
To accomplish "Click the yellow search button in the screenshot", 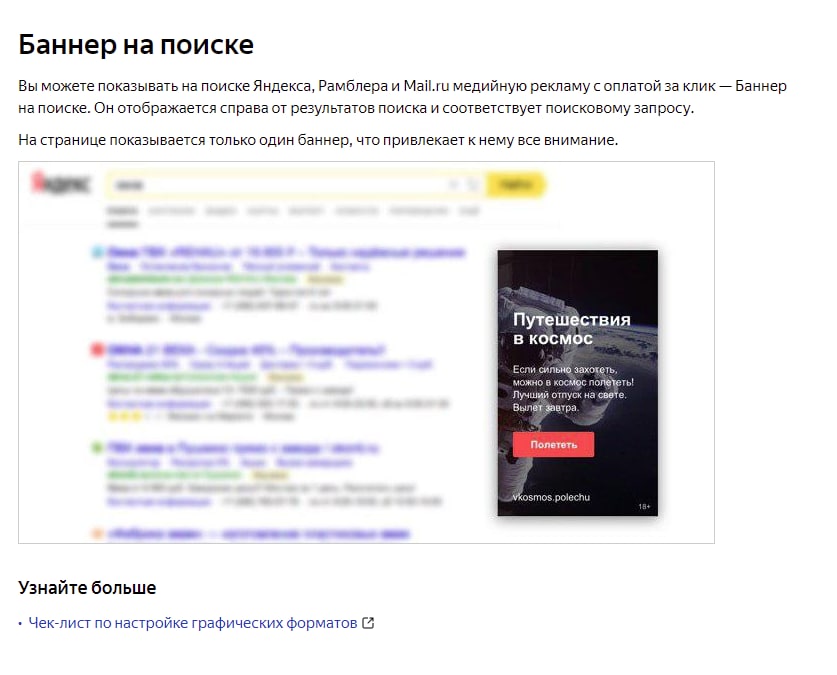I will coord(515,185).
